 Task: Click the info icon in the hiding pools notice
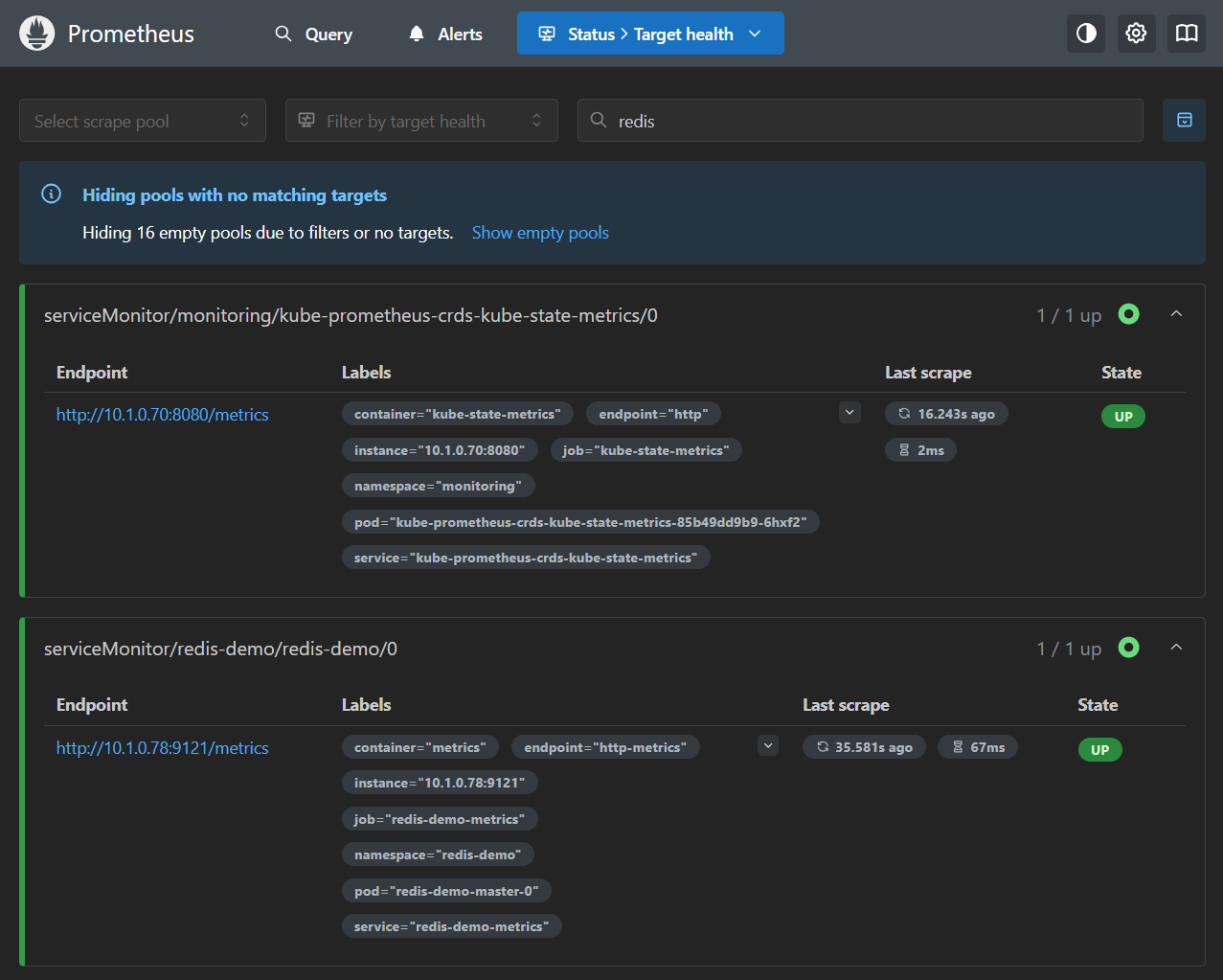coord(52,194)
